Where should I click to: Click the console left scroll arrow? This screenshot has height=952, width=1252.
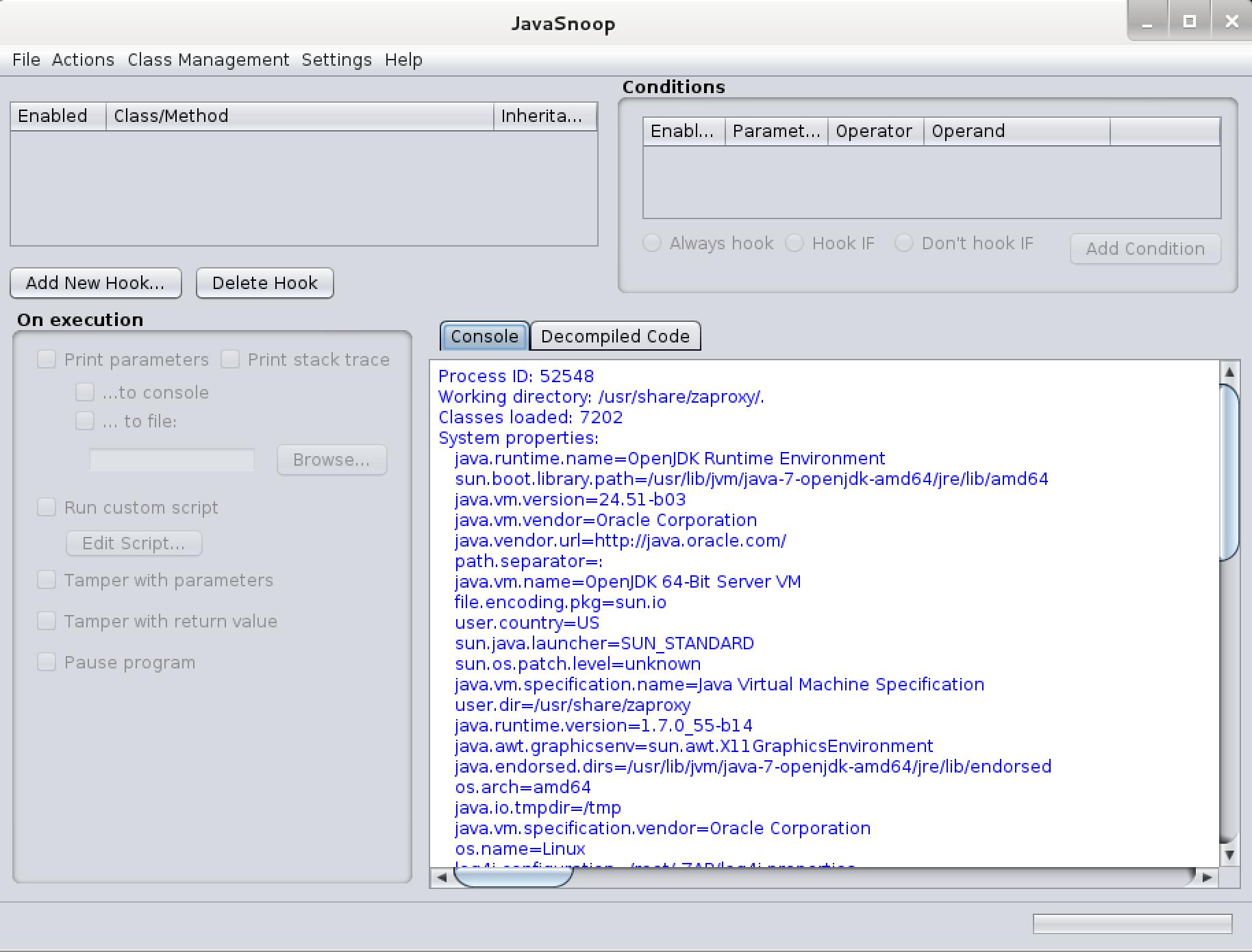tap(442, 877)
